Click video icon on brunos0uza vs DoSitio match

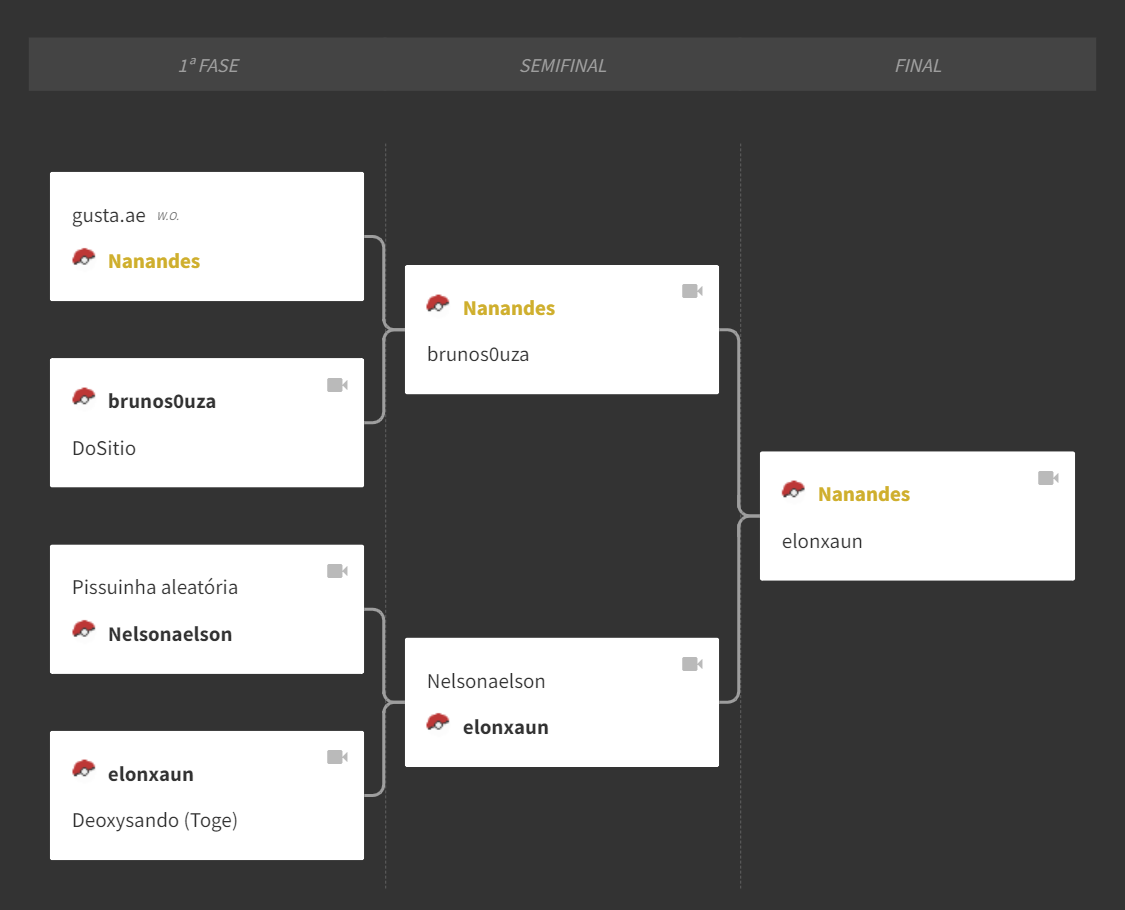337,385
